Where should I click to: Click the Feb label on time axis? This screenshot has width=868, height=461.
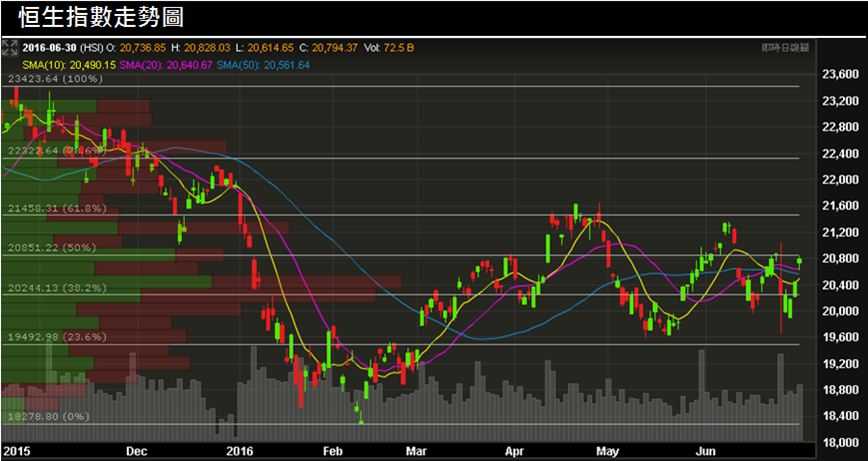(333, 450)
